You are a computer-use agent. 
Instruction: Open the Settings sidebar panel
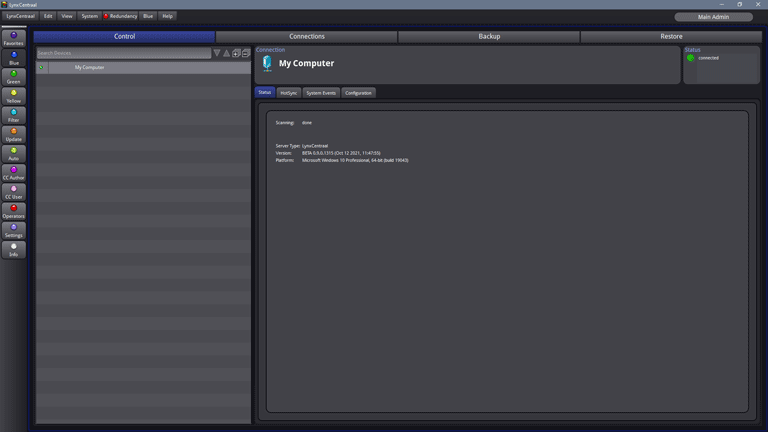tap(13, 231)
